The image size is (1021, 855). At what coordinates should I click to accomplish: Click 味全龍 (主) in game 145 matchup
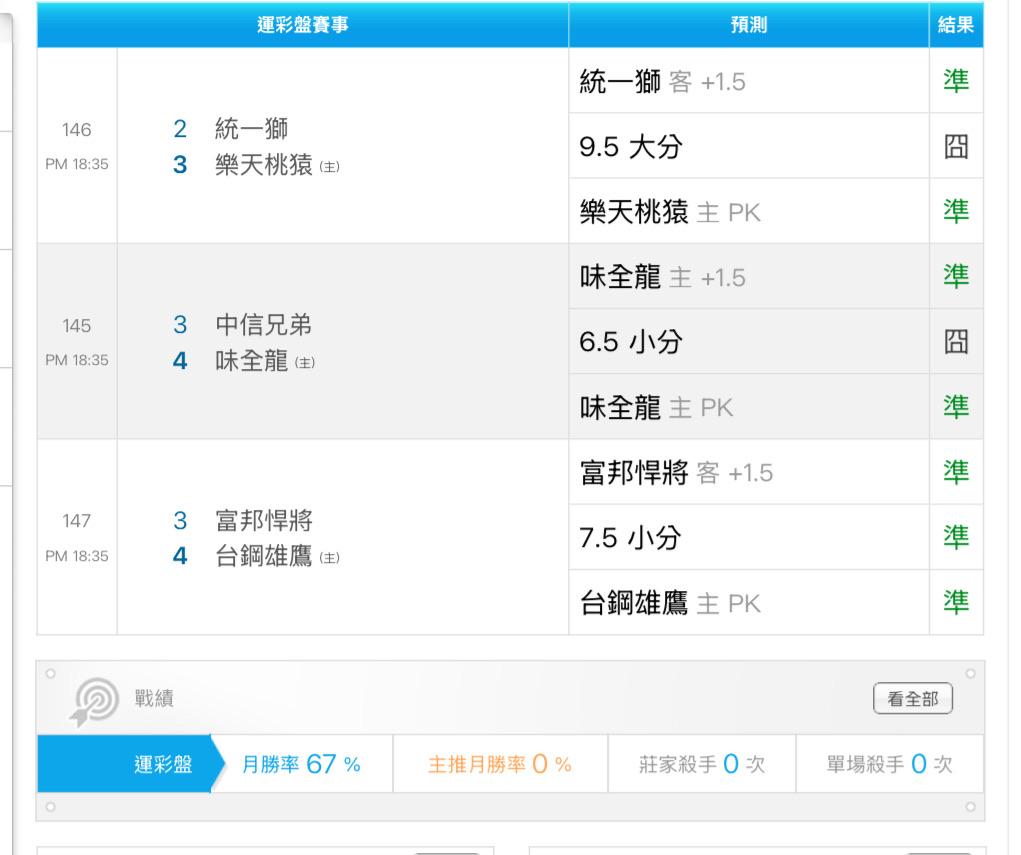pyautogui.click(x=265, y=361)
